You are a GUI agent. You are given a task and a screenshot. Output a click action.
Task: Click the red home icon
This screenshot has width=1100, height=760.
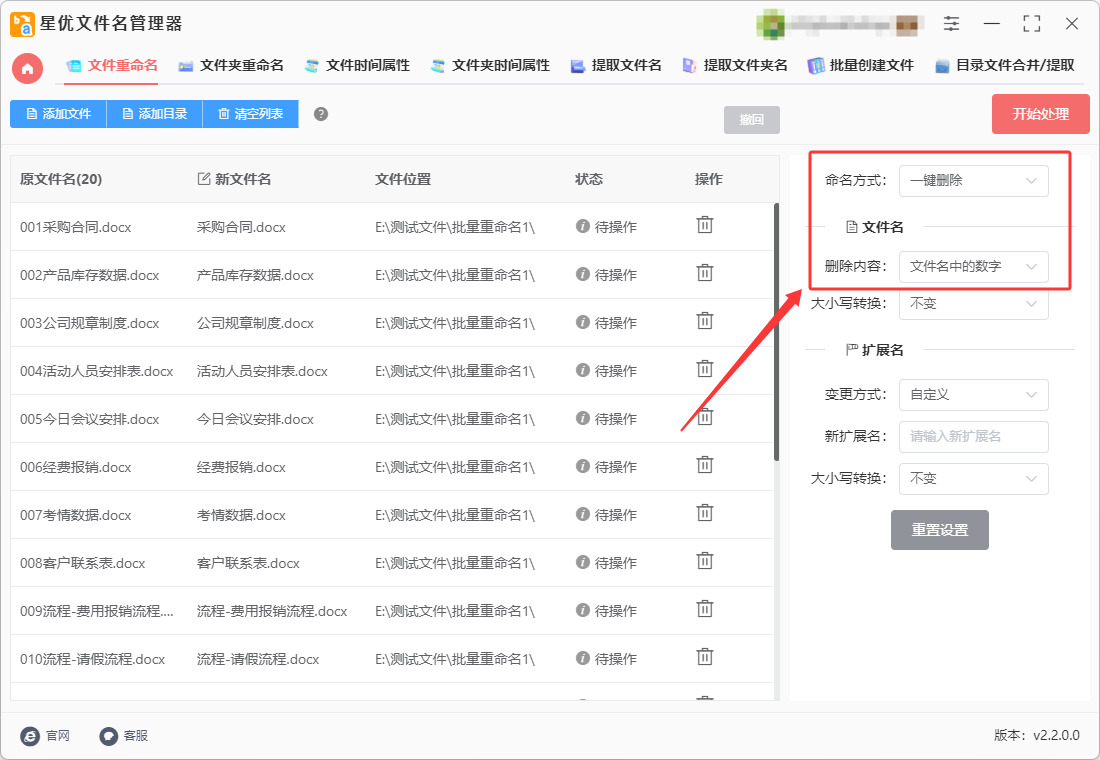pos(27,69)
